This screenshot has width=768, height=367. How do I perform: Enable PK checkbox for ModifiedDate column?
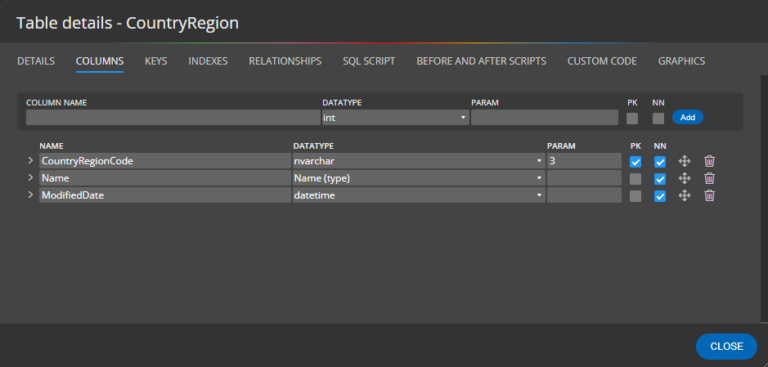[635, 196]
